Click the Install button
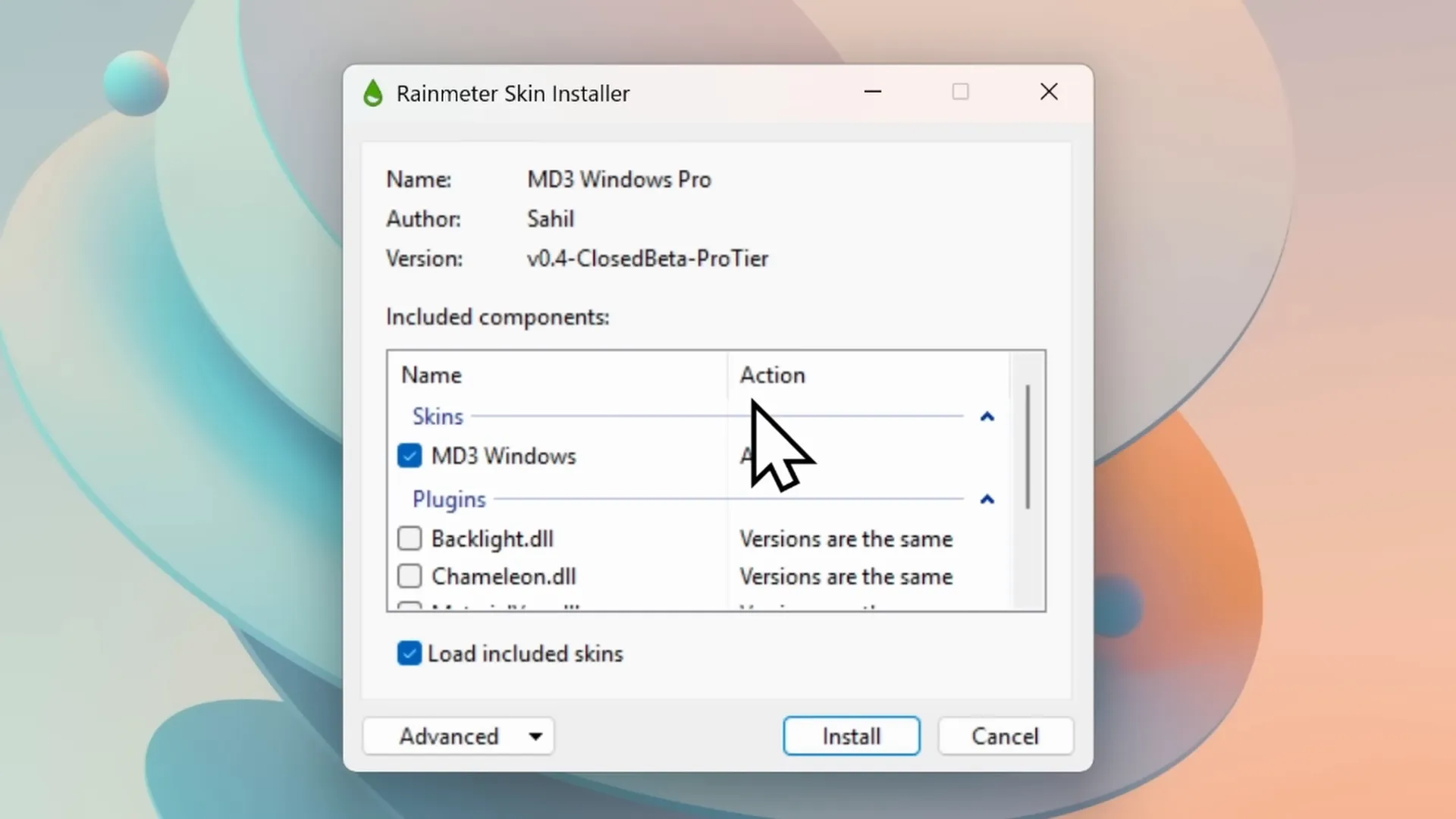Screen dimensions: 1456x819 click(x=852, y=736)
